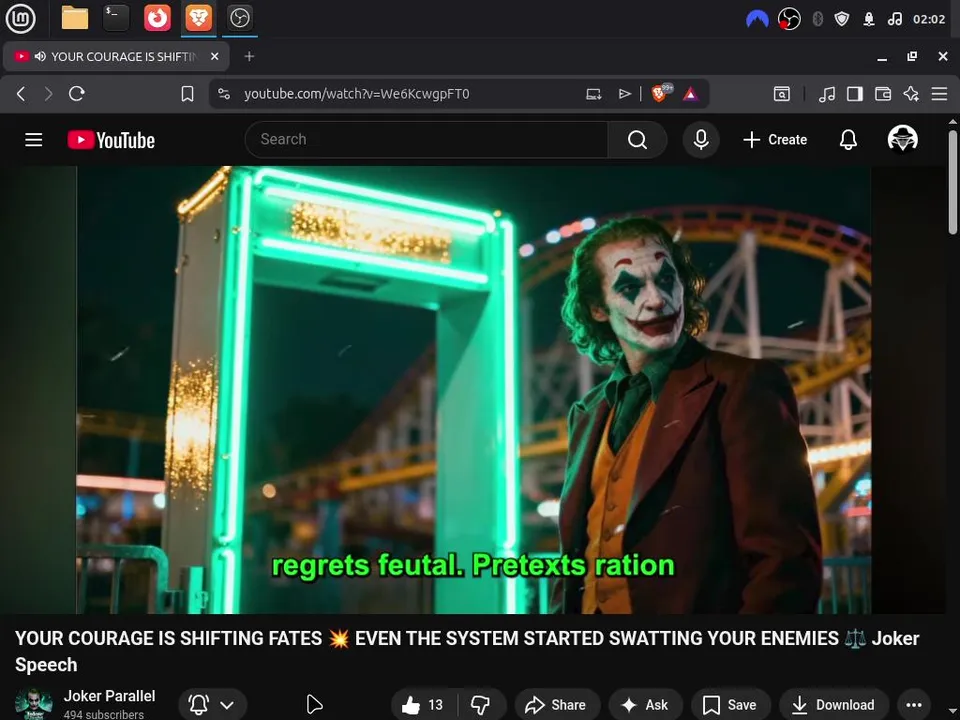Viewport: 960px width, 720px height.
Task: Click the magnifier search button
Action: [637, 140]
